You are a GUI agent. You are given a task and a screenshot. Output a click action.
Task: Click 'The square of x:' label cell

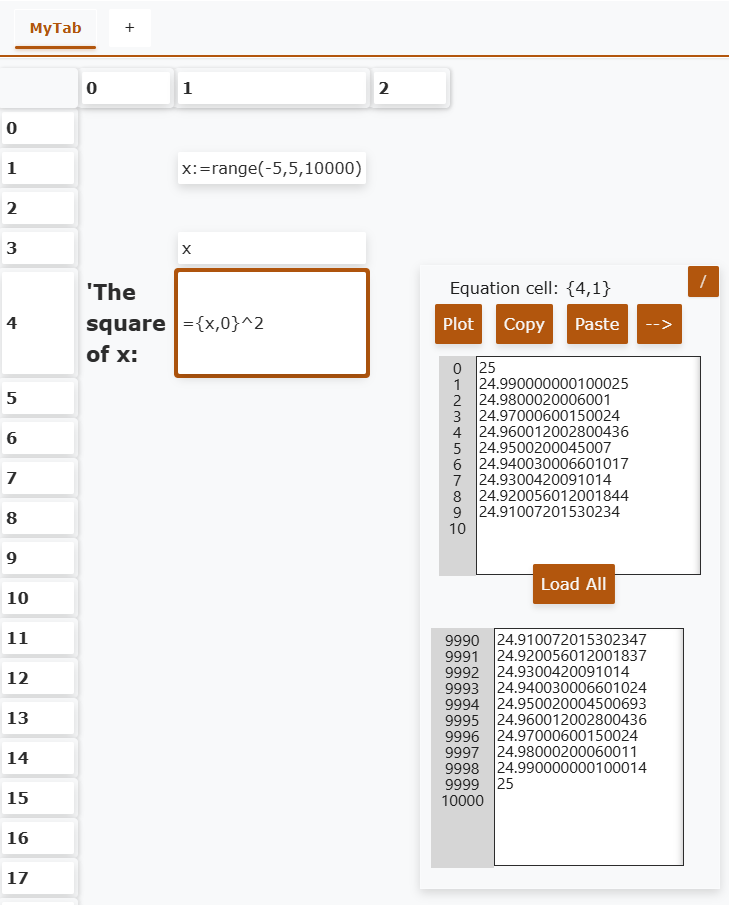pos(126,323)
